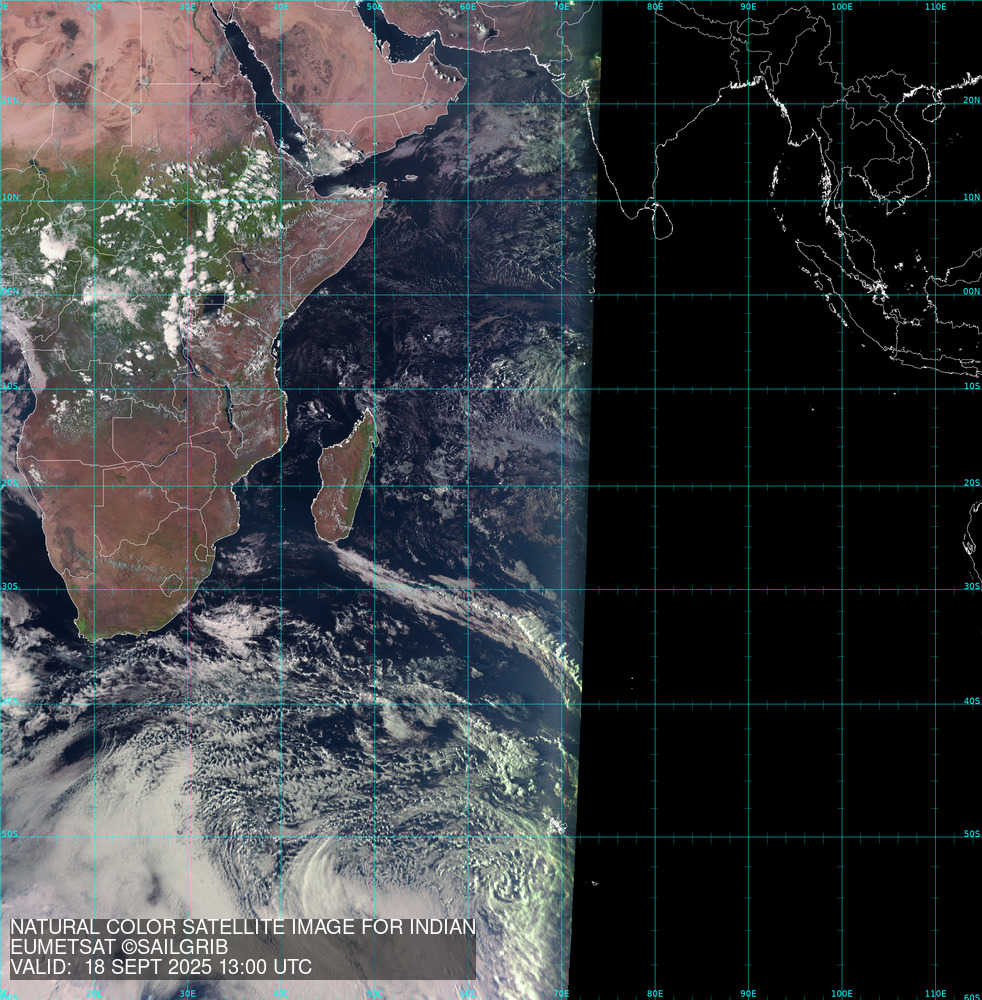Click the Horn of Africa tip
This screenshot has height=1000, width=982.
pyautogui.click(x=382, y=190)
